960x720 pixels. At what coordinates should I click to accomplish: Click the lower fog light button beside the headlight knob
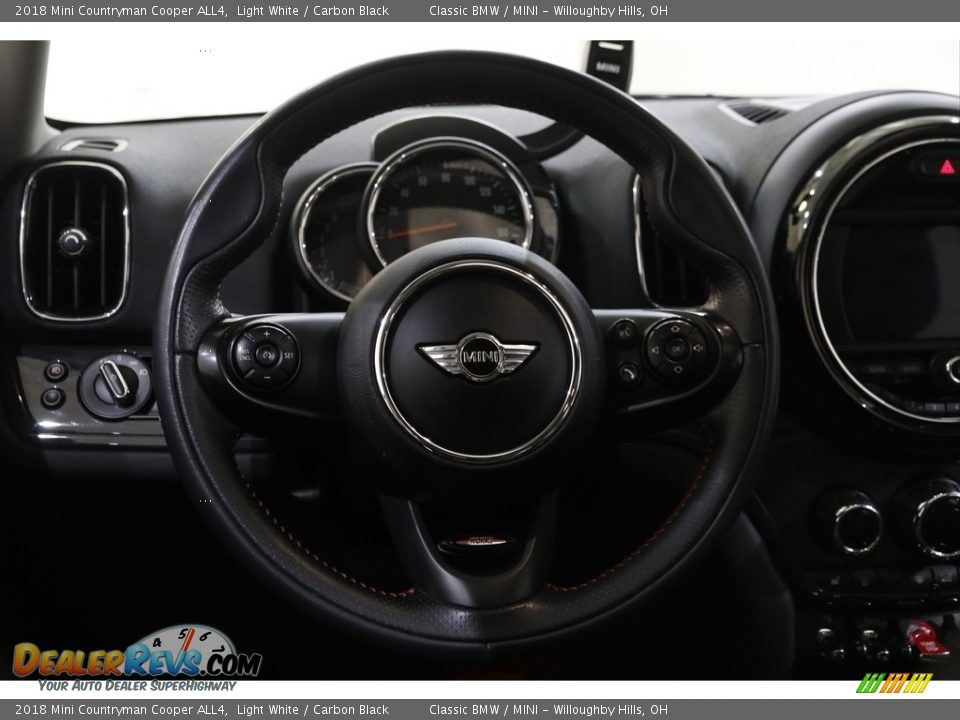(53, 398)
